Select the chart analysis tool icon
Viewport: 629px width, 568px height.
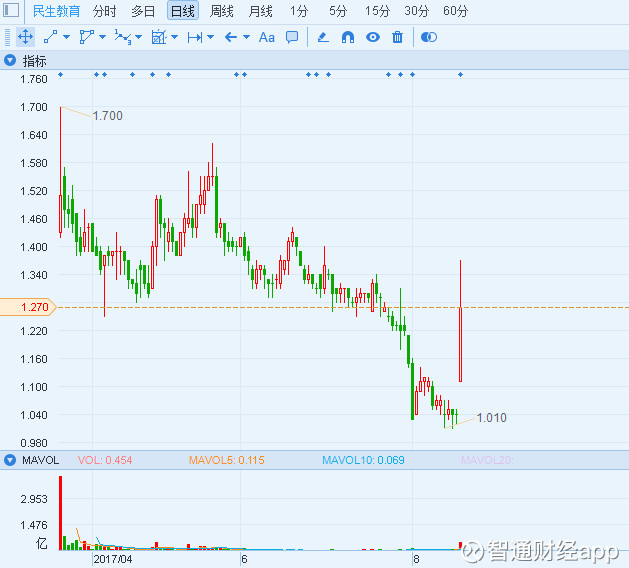click(159, 37)
